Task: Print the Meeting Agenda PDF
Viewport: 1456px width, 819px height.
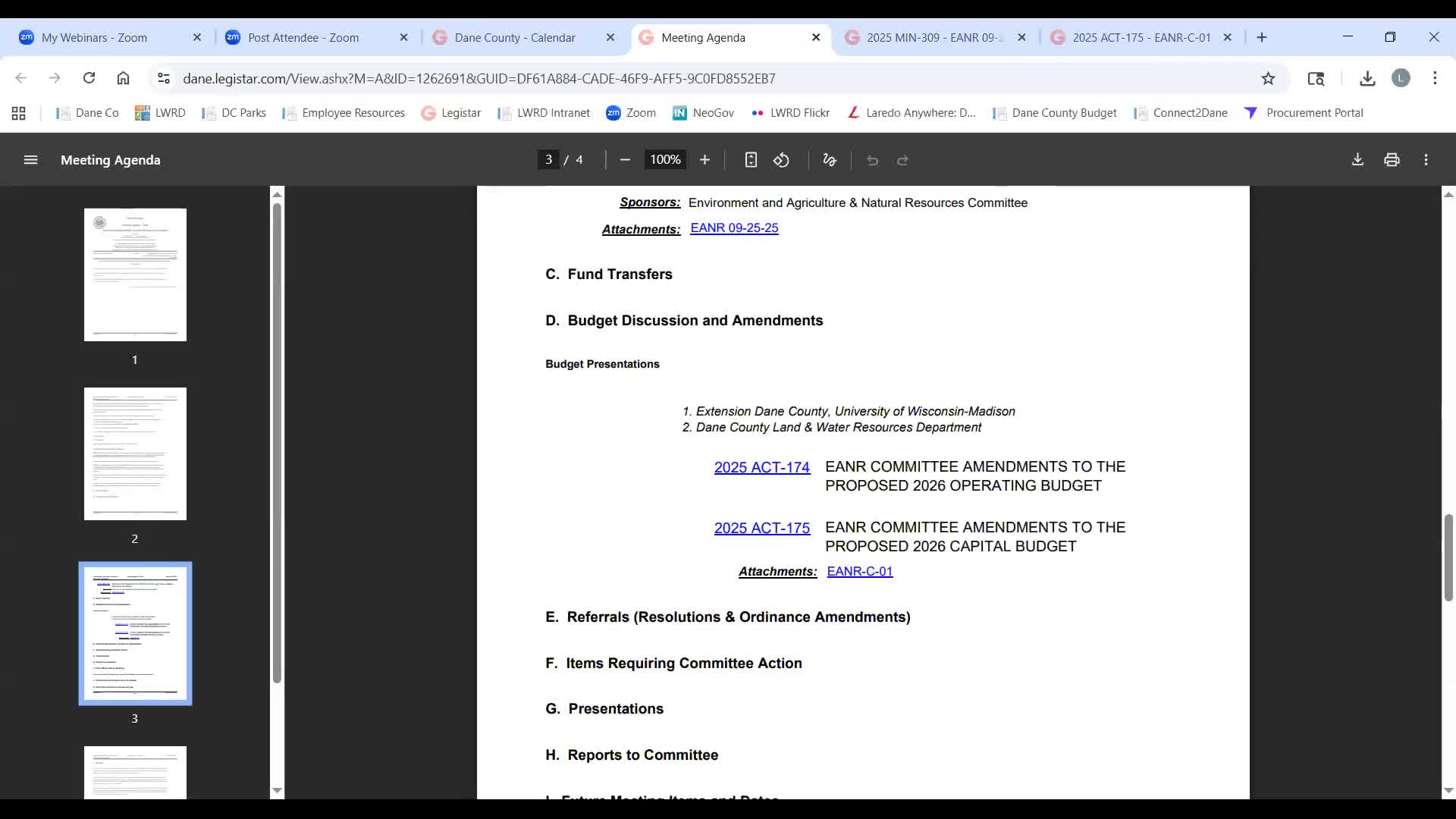Action: pos(1392,160)
